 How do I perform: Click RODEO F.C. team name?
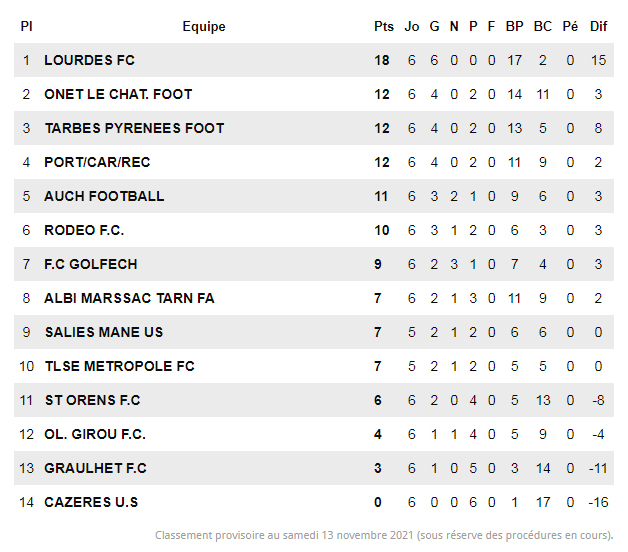coord(84,230)
